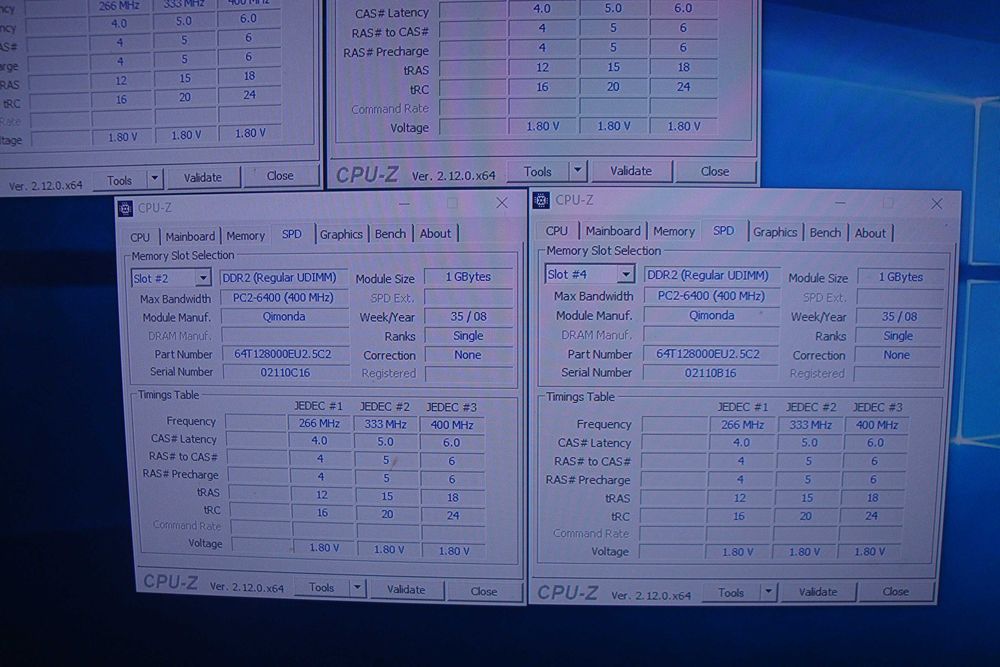Click Close button in top-right CPU-Z window
This screenshot has height=667, width=1000.
715,171
